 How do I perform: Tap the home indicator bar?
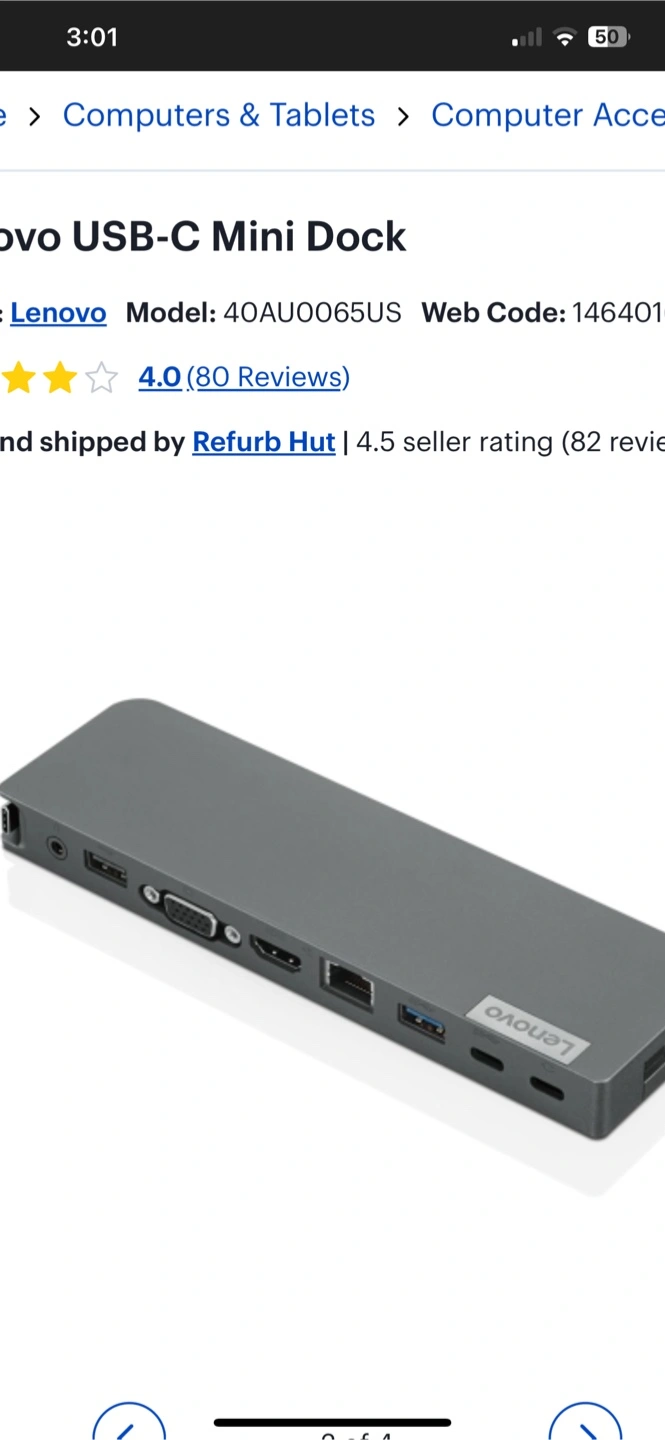(332, 1422)
